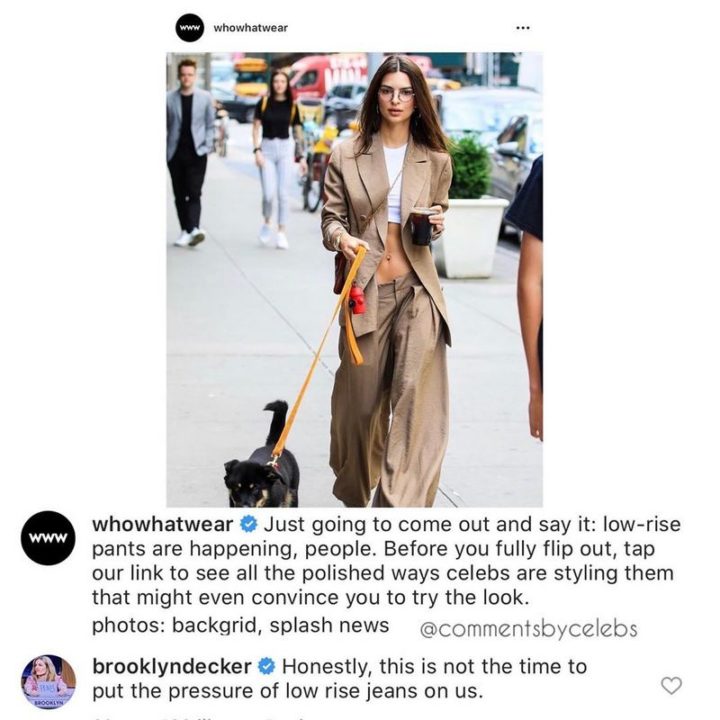Click the man in gray blazer in background
Image resolution: width=720 pixels, height=720 pixels.
point(189,152)
